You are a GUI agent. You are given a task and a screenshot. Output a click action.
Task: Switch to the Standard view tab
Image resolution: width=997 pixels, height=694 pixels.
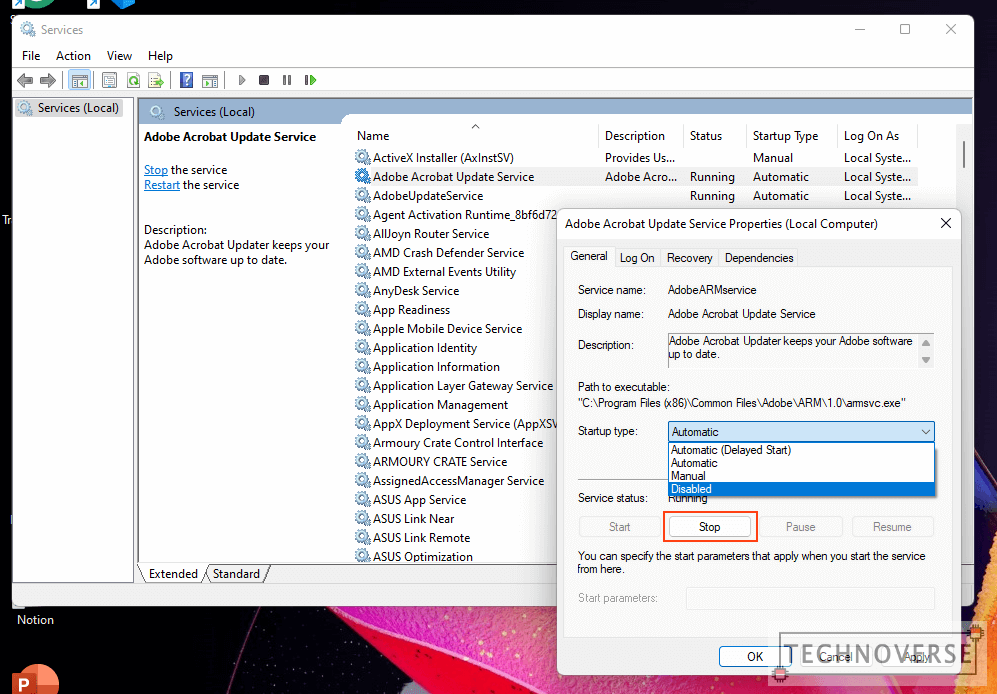coord(236,574)
